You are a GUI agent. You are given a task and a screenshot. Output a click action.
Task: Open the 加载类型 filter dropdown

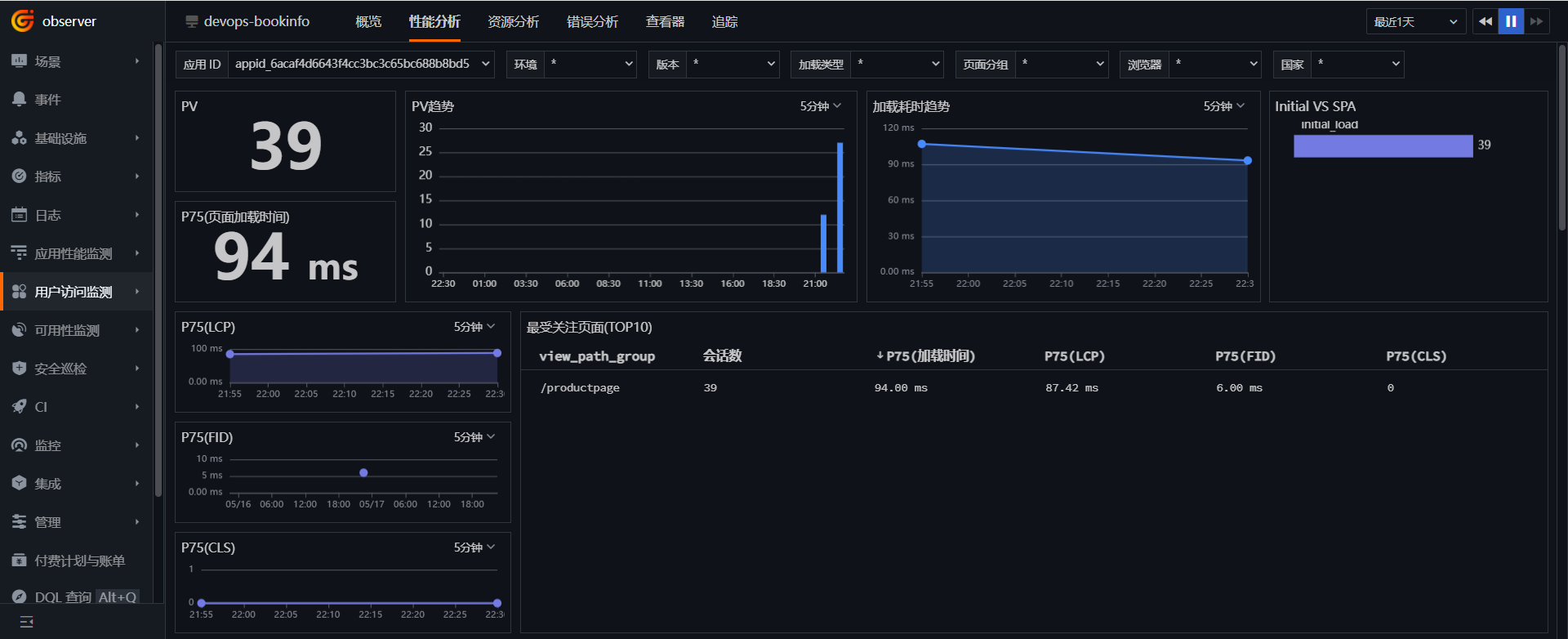point(897,64)
